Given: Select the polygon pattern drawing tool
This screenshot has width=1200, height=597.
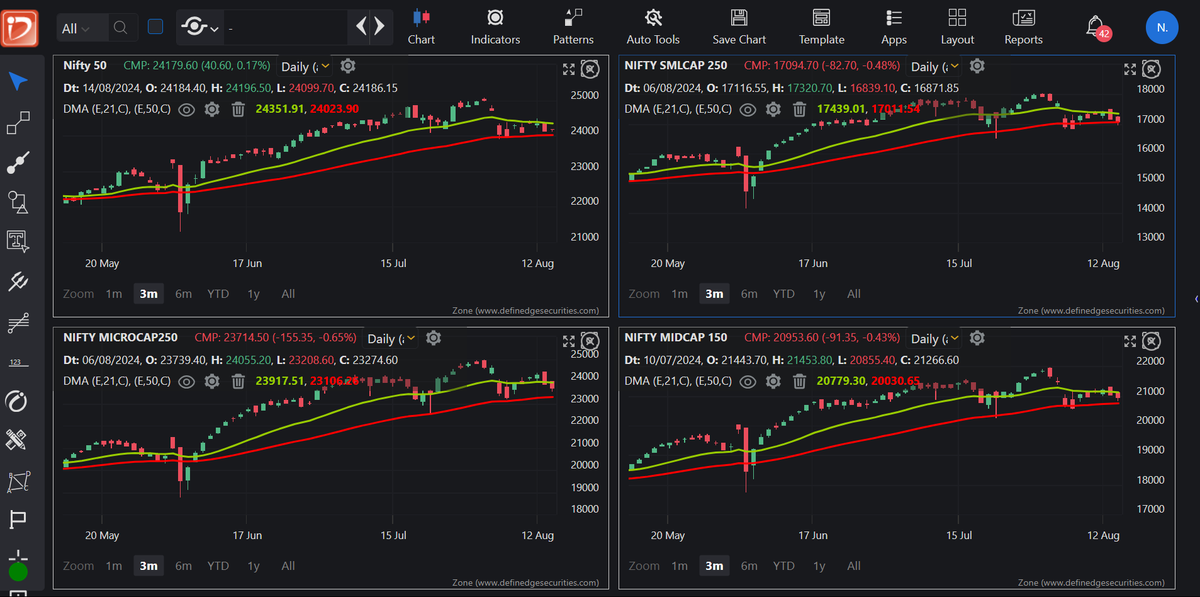Looking at the screenshot, I should coord(17,482).
